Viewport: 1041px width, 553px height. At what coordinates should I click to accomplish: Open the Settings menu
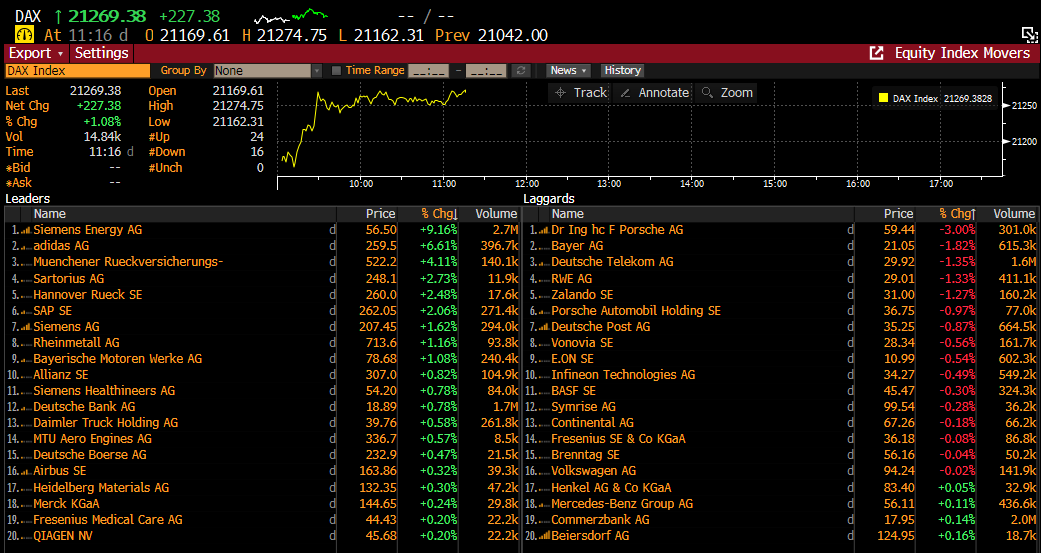102,53
